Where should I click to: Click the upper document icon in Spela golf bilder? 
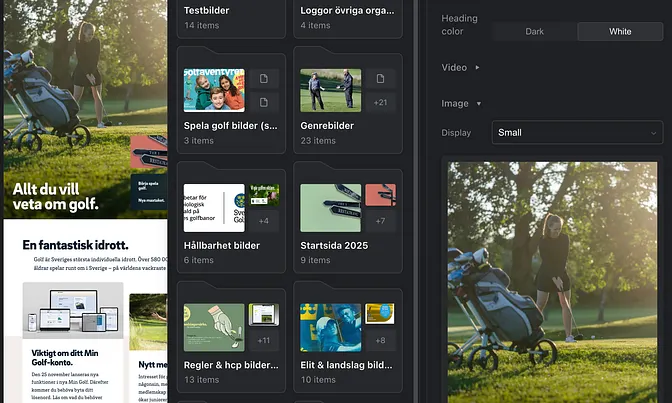(x=263, y=79)
